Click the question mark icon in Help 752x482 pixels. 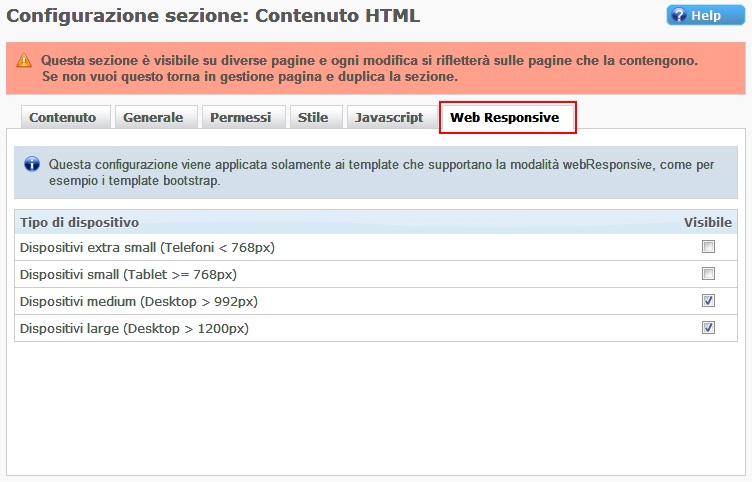coord(680,16)
